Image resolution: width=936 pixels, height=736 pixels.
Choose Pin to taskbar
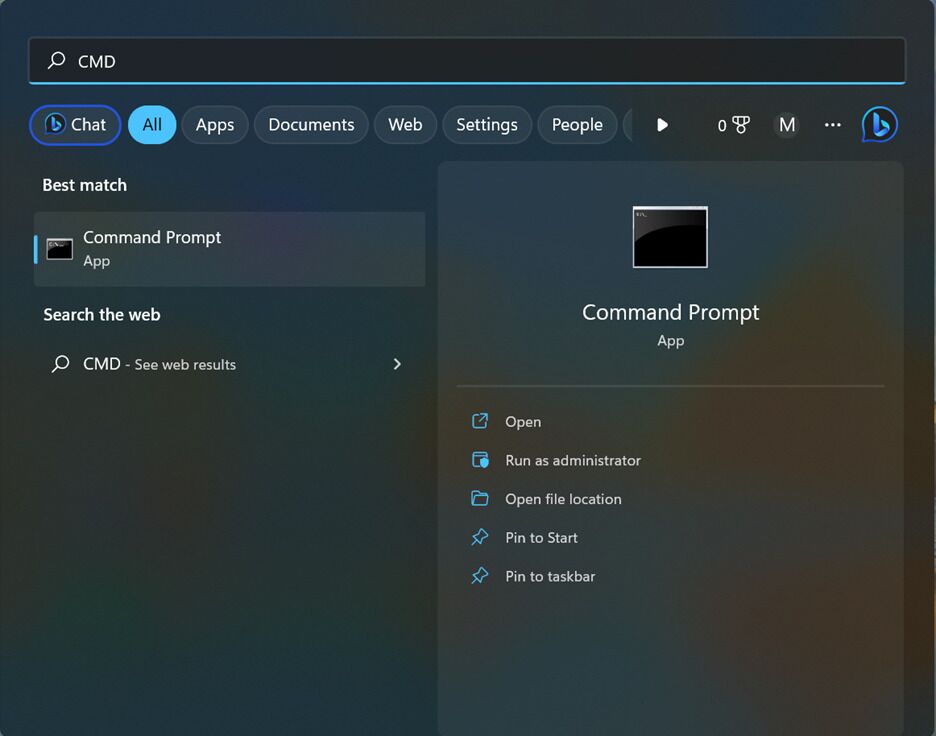click(550, 577)
